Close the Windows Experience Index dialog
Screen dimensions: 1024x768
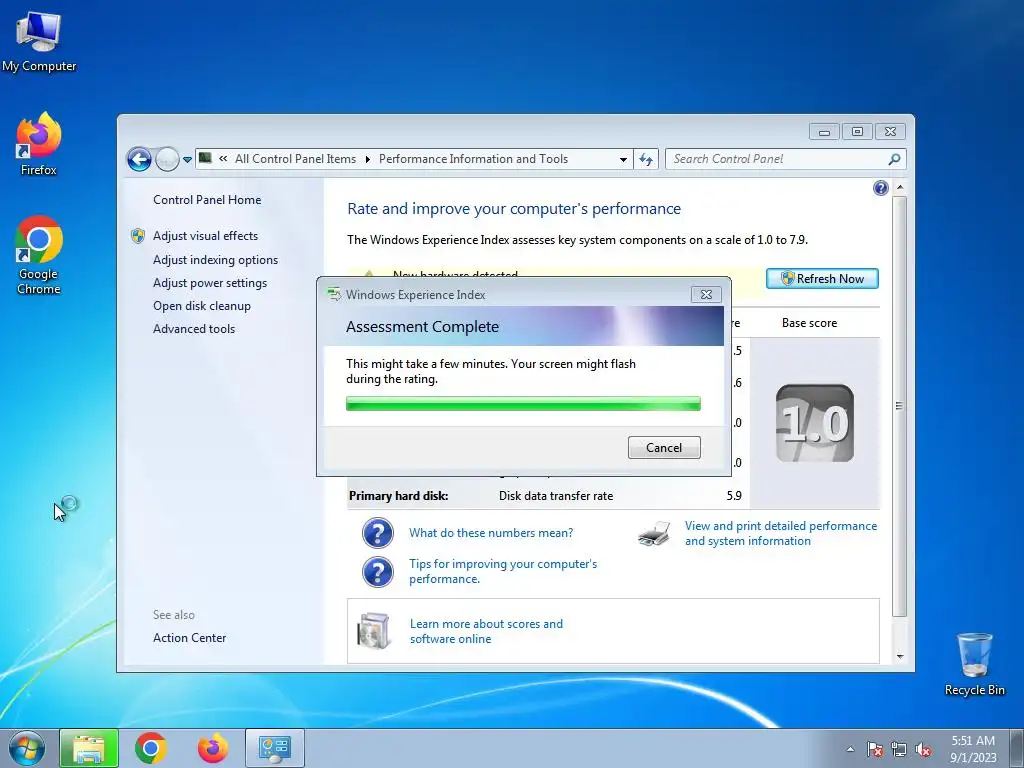point(706,295)
